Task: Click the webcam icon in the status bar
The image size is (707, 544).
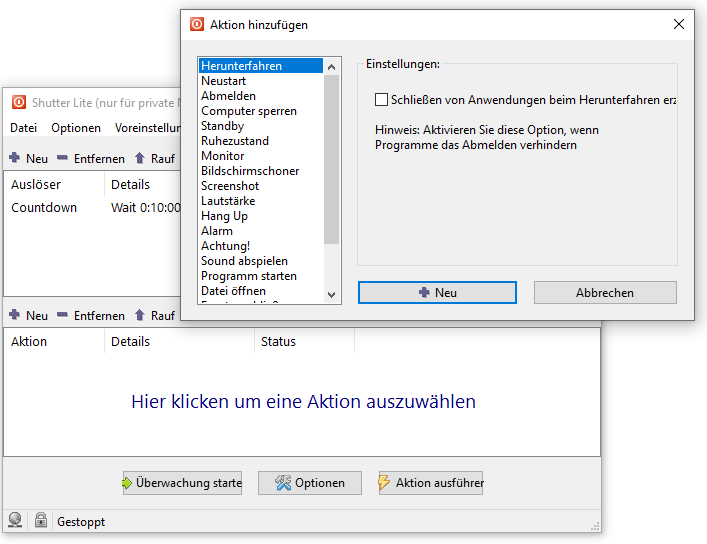Action: click(16, 521)
